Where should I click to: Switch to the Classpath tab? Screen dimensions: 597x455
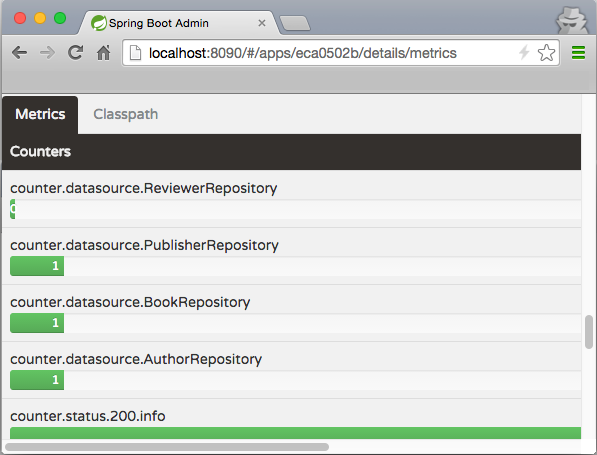pyautogui.click(x=126, y=114)
